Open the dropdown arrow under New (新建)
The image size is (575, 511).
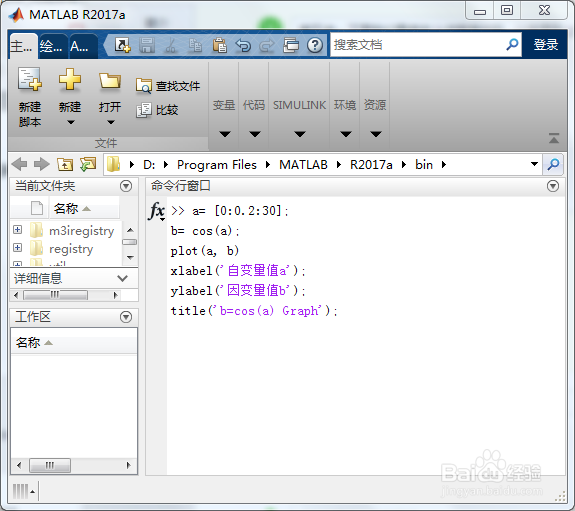(x=70, y=123)
